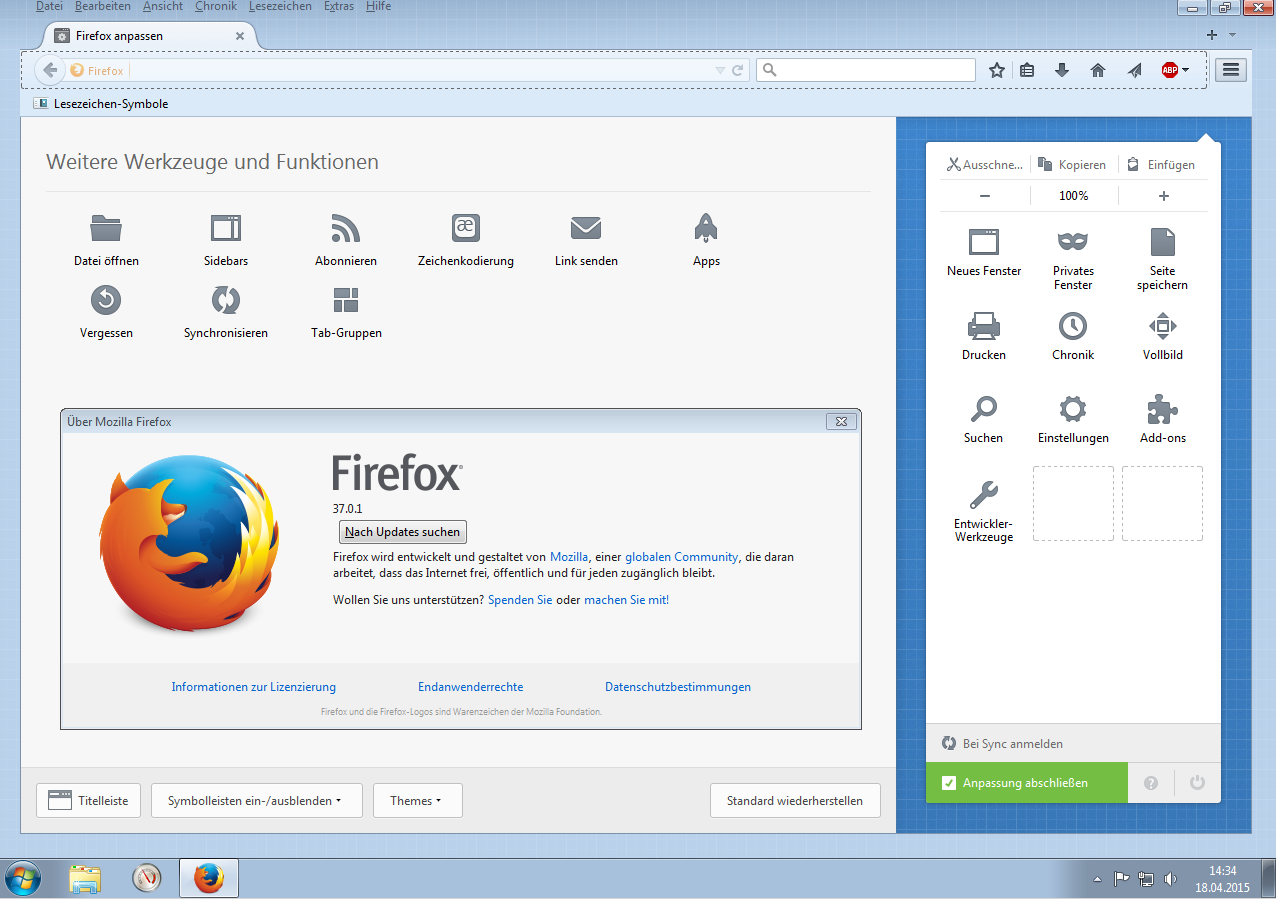Open the Einstellungen gear icon
Viewport: 1276px width, 899px height.
tap(1073, 409)
